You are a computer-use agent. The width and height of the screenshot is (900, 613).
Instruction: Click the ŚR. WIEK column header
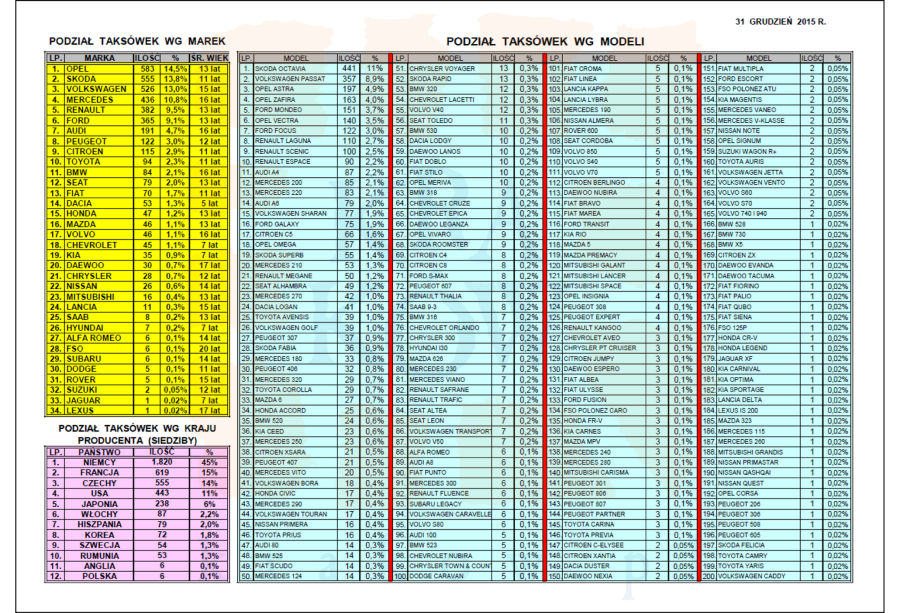pyautogui.click(x=209, y=57)
